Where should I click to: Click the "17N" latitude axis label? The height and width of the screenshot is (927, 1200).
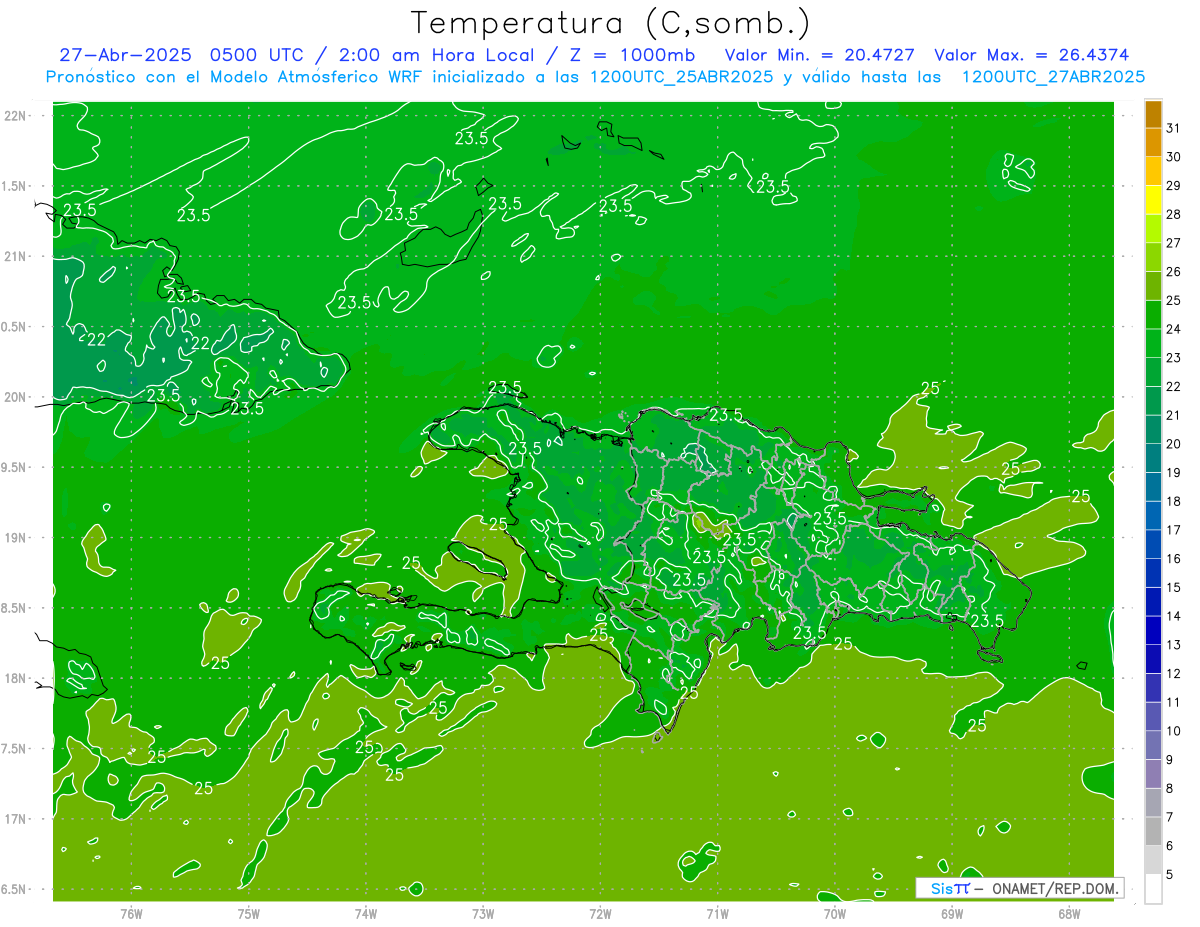(x=16, y=819)
